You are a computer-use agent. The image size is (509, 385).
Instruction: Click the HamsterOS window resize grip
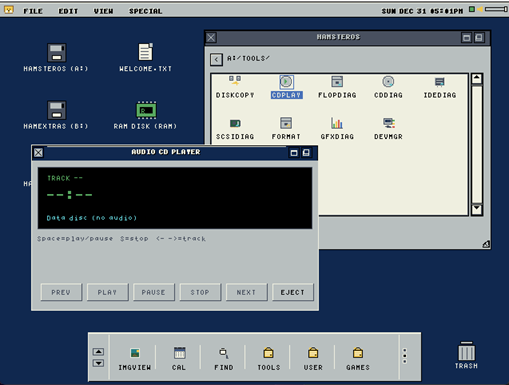point(486,244)
